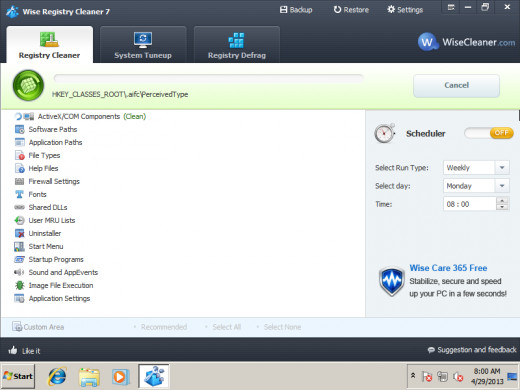This screenshot has width=520, height=390.
Task: Click the green registry scan icon
Action: [x=28, y=85]
